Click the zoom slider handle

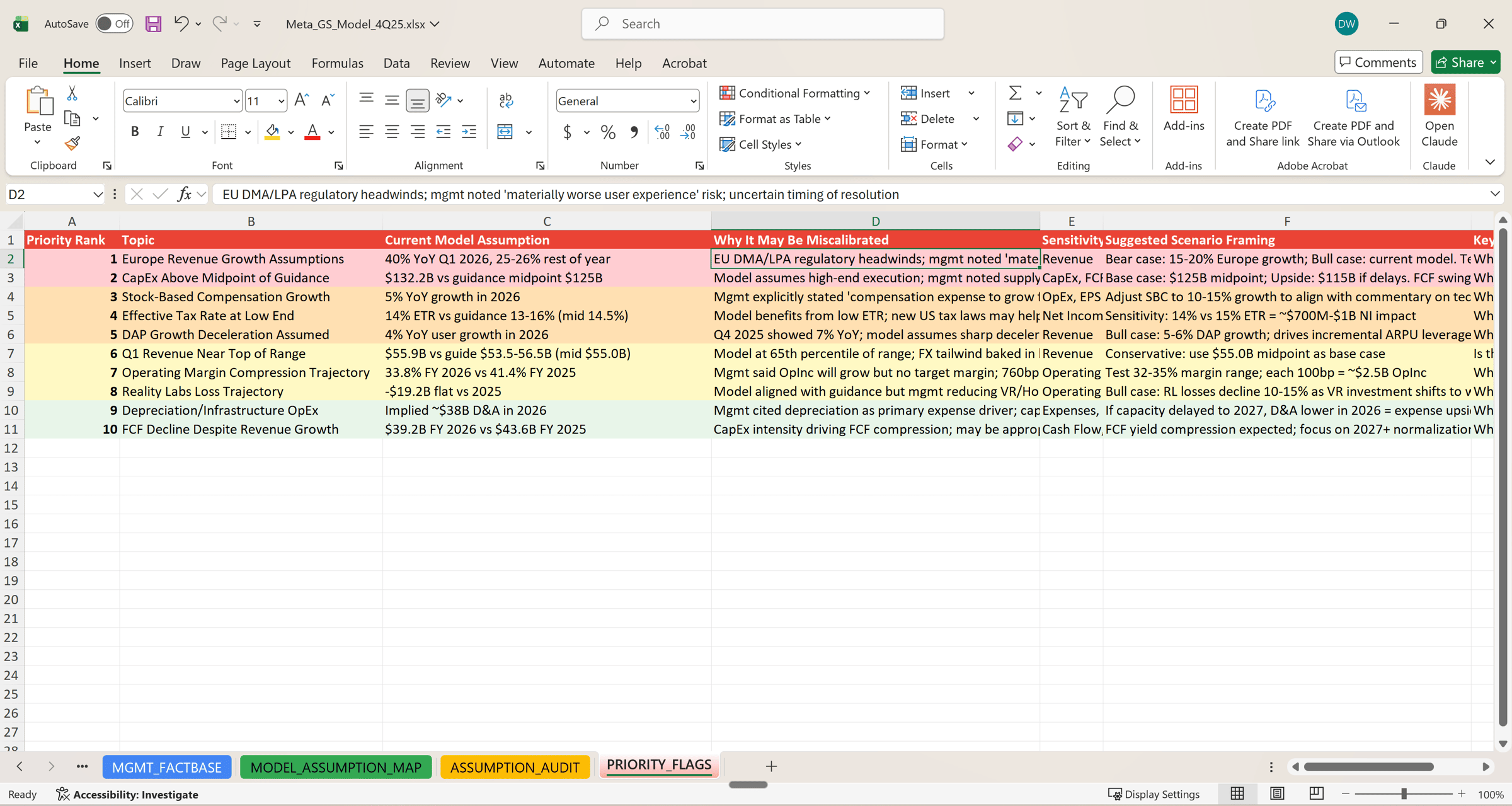pos(1404,794)
